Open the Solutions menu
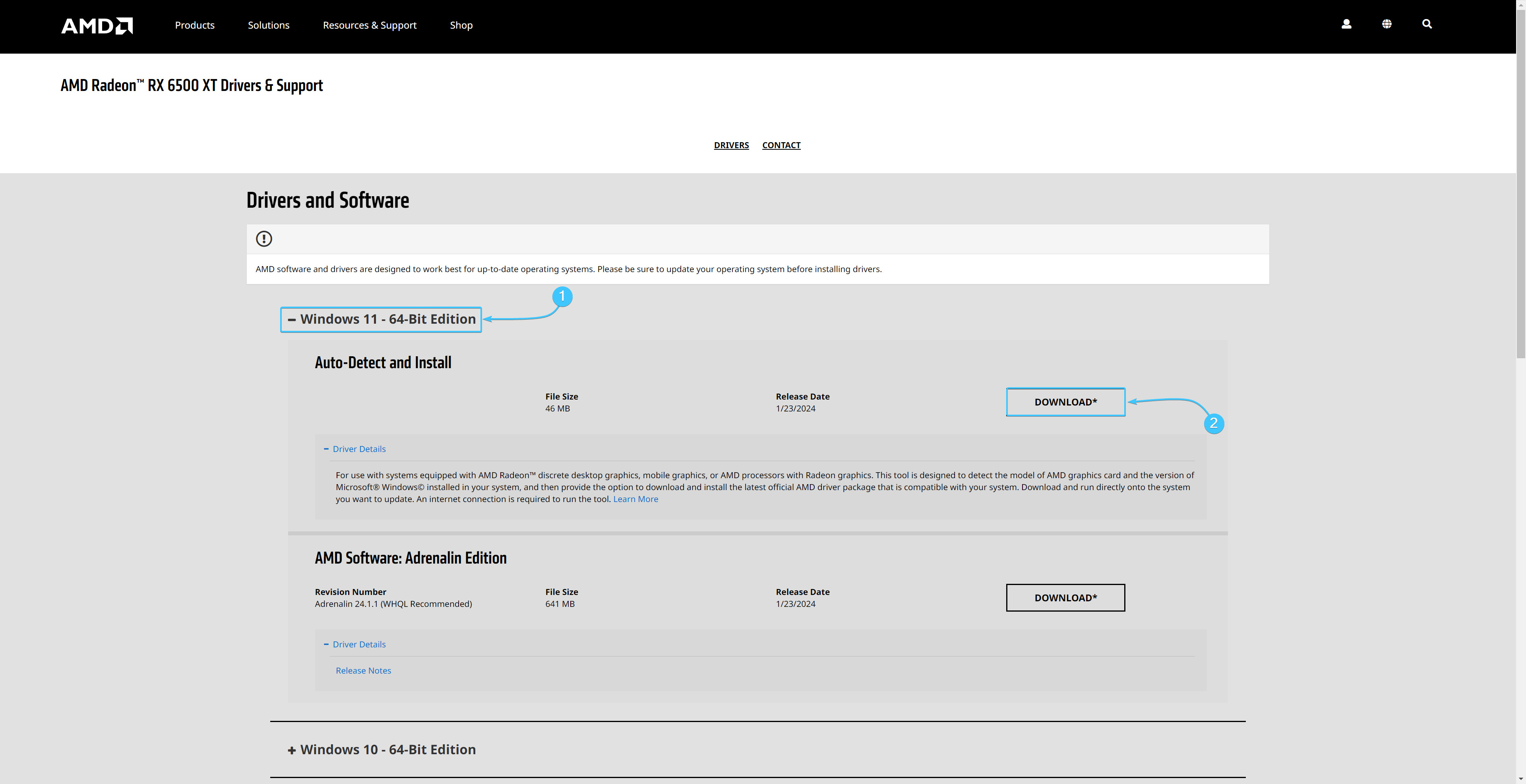This screenshot has height=784, width=1526. [268, 25]
